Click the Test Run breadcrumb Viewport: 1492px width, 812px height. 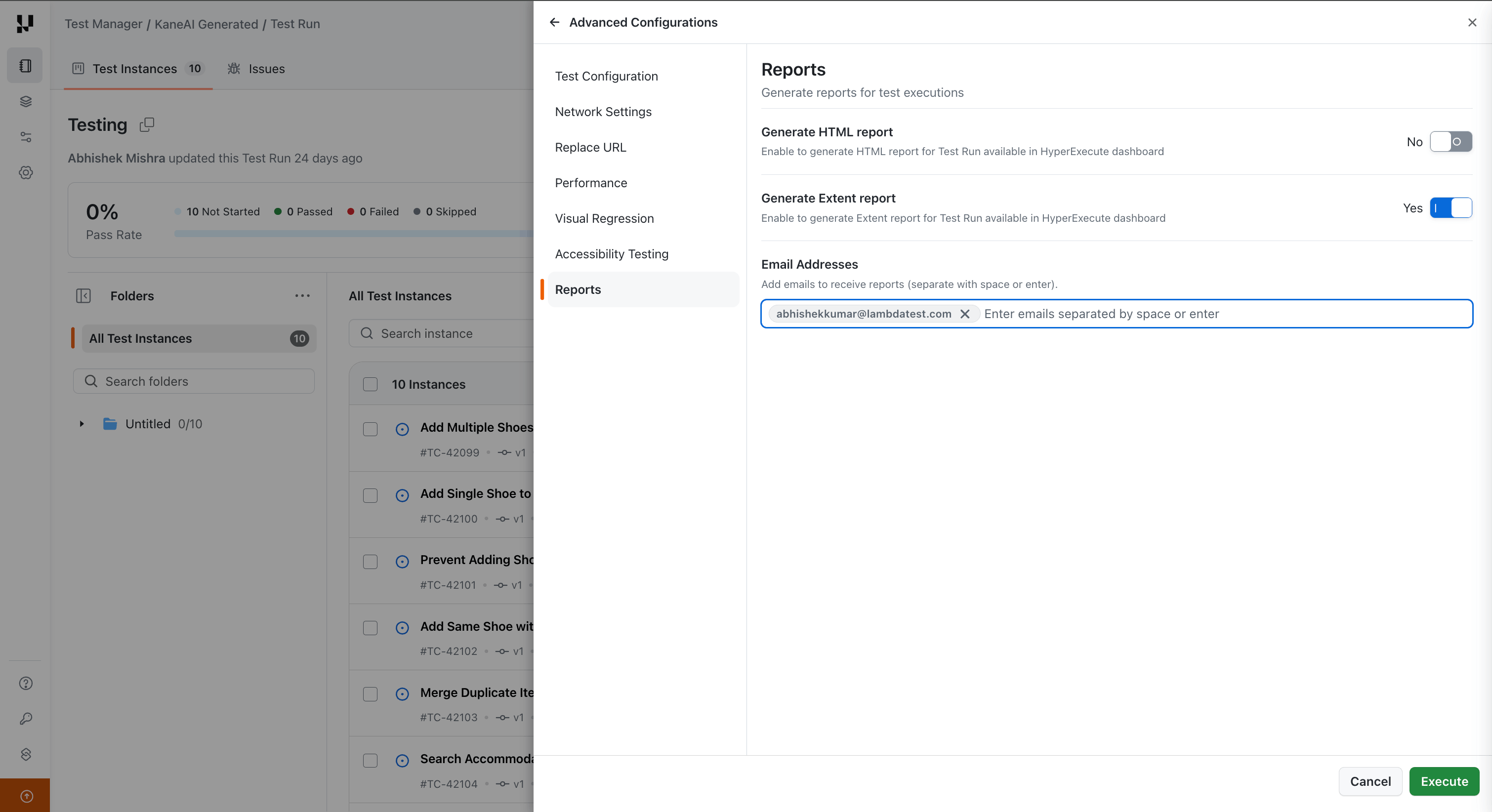coord(295,24)
